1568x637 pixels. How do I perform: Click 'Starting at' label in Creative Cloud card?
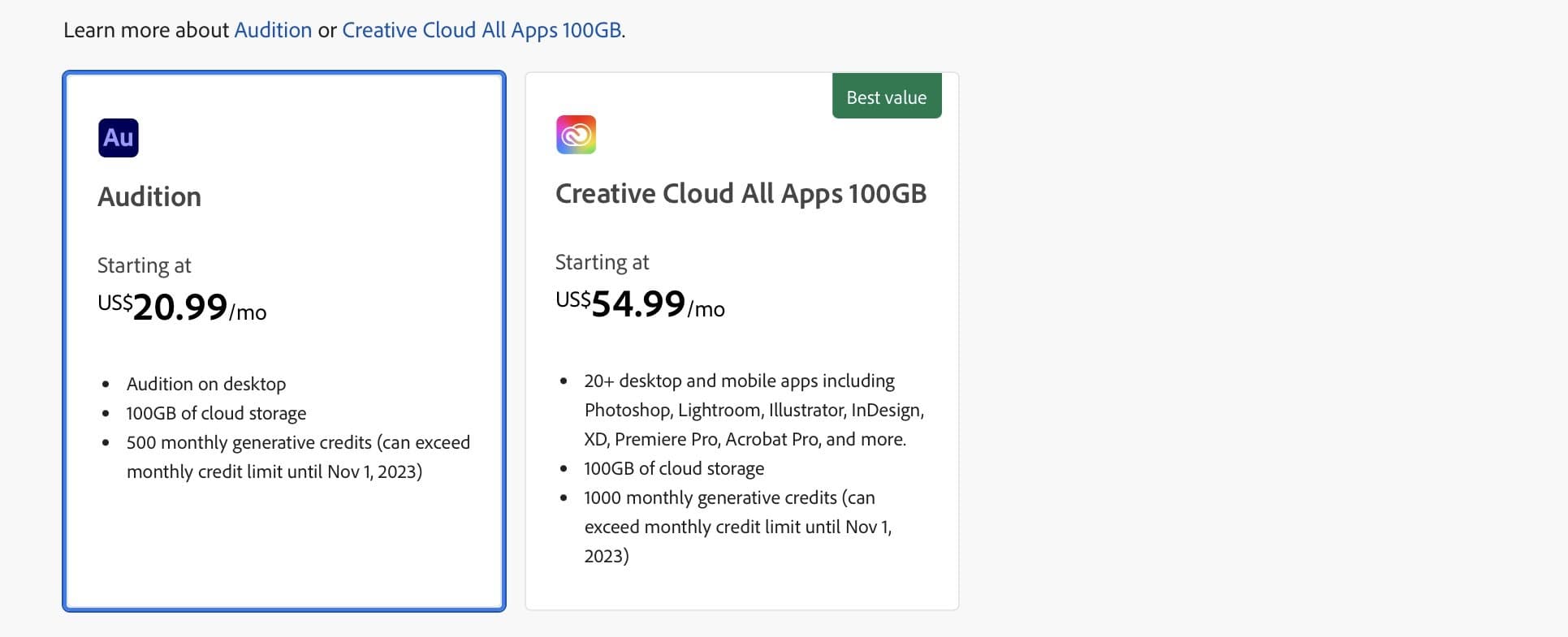coord(603,262)
